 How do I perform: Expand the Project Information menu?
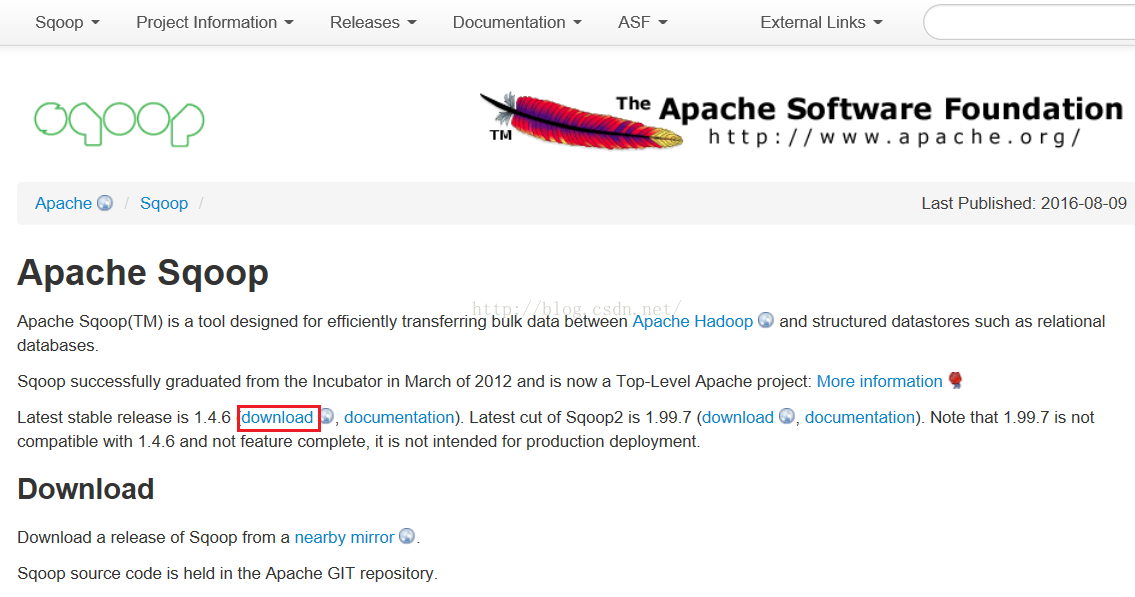215,22
